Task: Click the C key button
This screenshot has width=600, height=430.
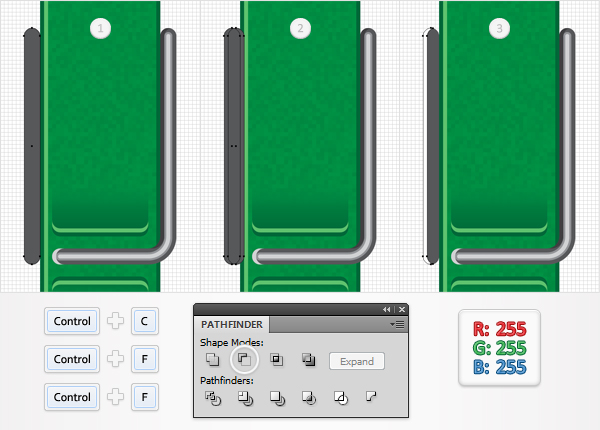Action: [x=145, y=321]
